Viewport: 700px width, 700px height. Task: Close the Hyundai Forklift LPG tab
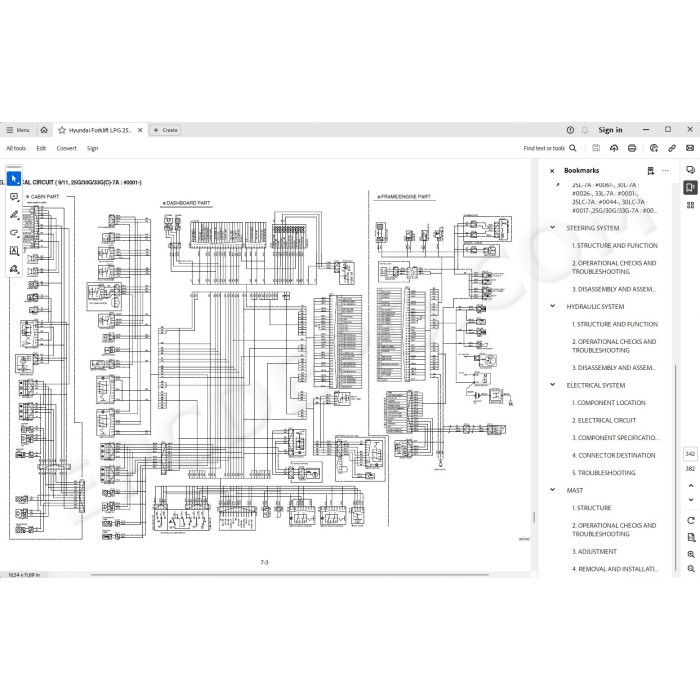click(140, 130)
